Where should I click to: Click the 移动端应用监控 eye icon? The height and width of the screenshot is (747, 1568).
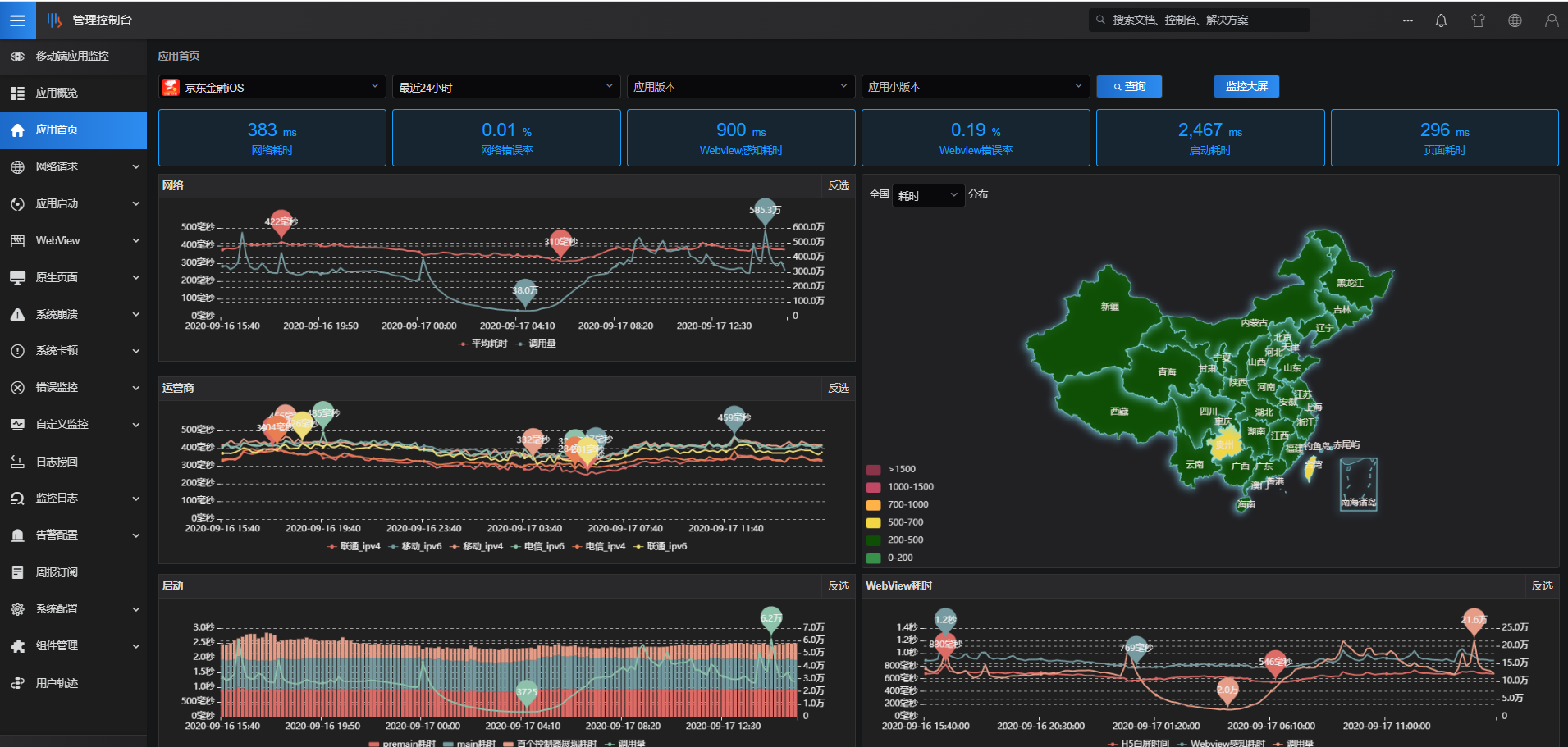coord(17,57)
